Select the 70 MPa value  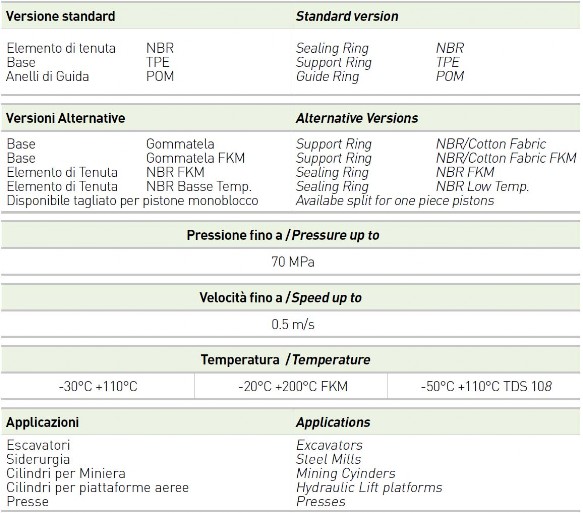[x=293, y=262]
